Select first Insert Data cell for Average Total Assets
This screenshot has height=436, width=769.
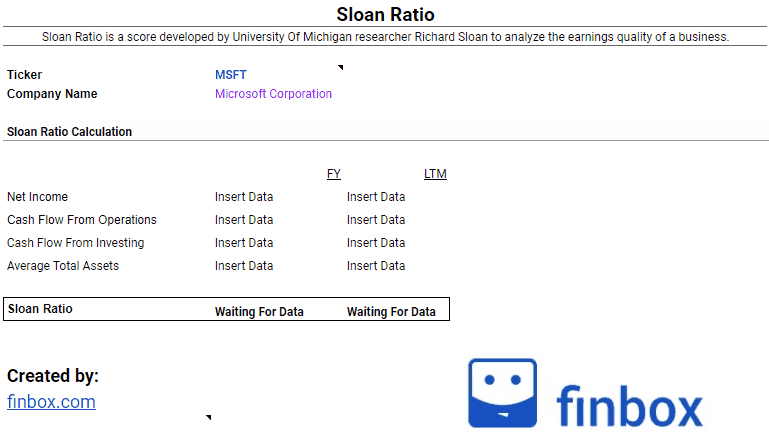tap(244, 266)
